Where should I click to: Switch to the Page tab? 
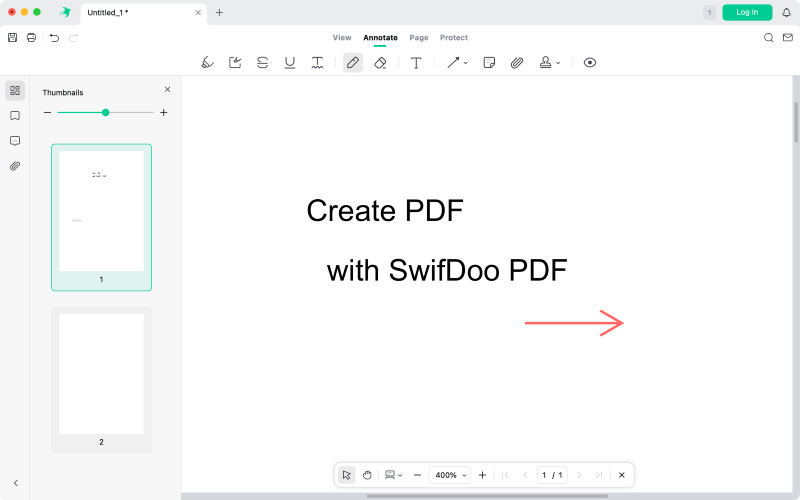point(419,37)
